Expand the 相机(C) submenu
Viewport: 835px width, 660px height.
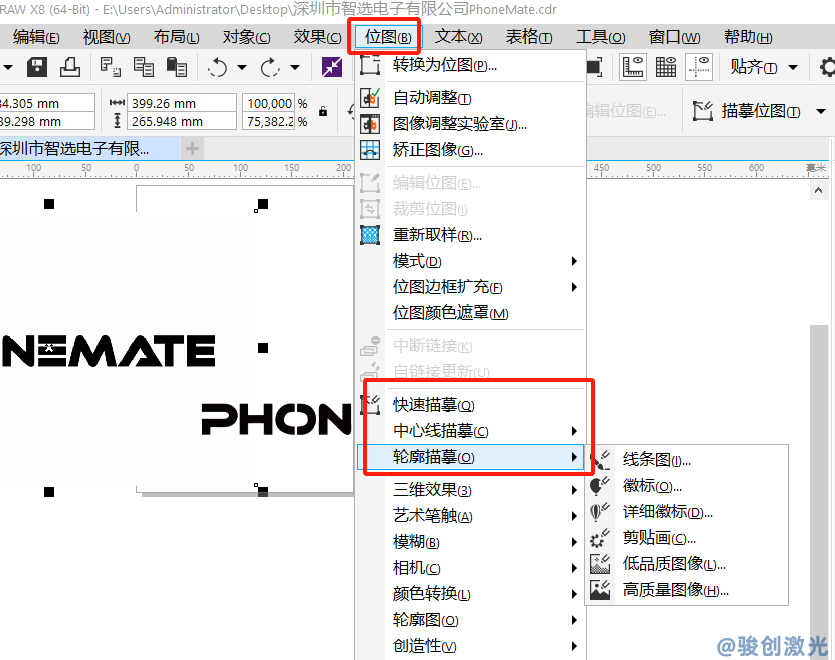(x=470, y=568)
